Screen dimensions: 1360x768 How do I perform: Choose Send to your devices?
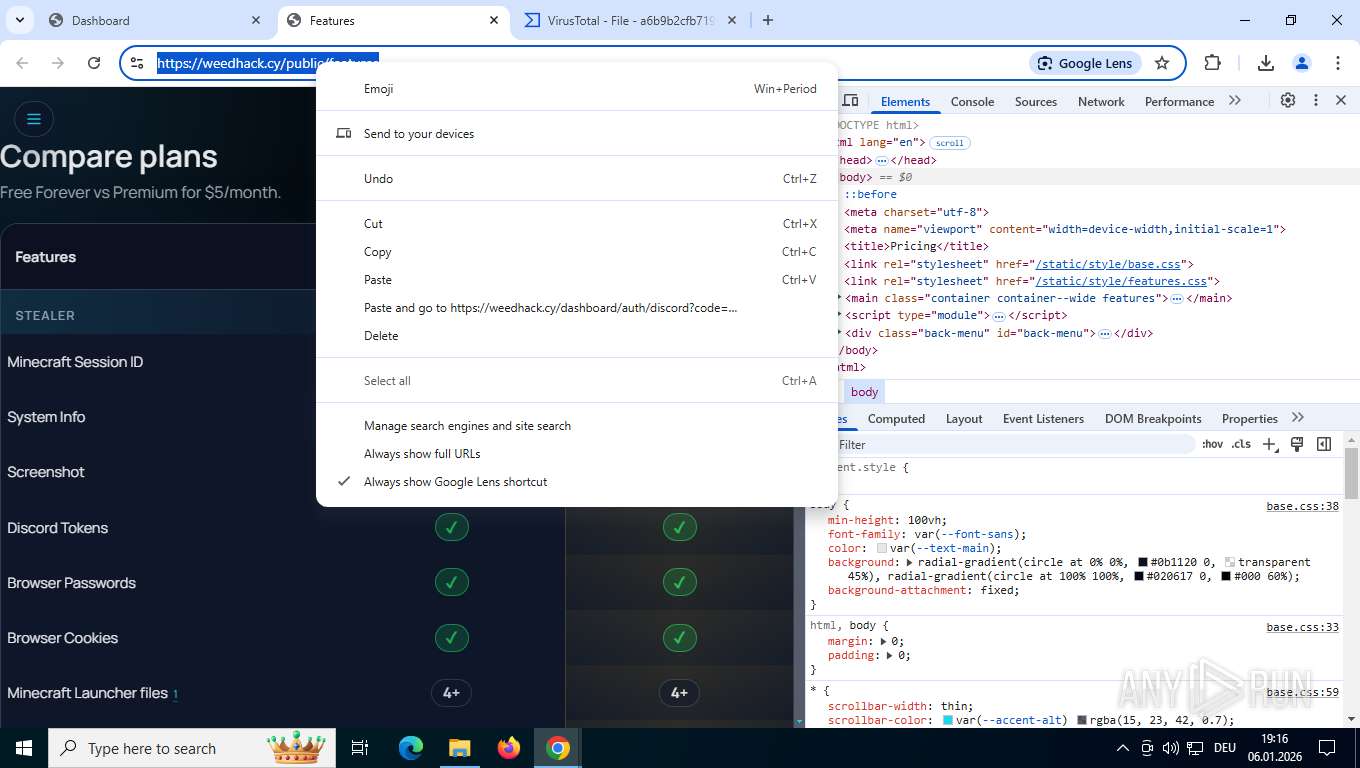click(577, 133)
